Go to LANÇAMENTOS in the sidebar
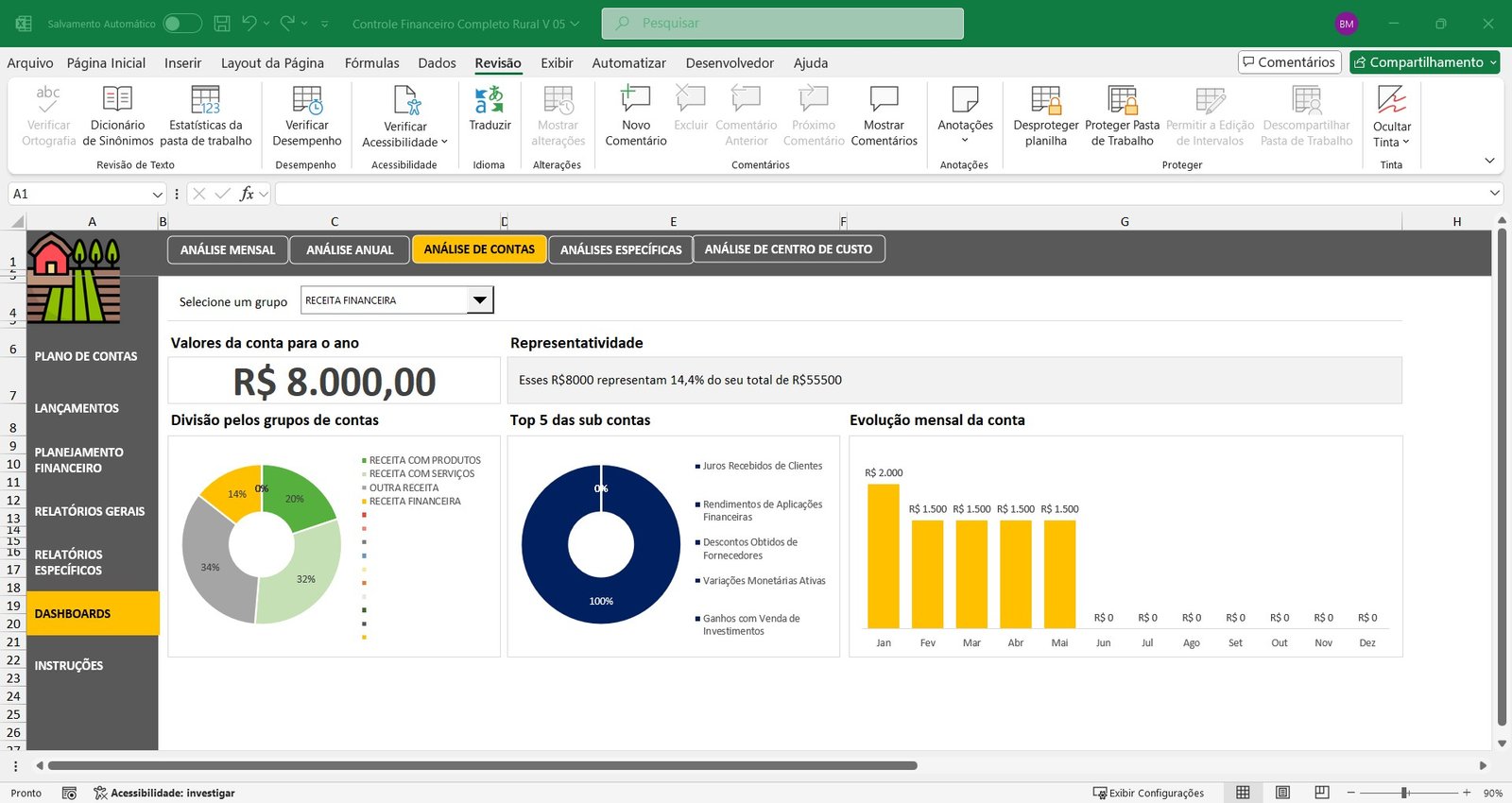This screenshot has height=803, width=1512. click(x=77, y=408)
